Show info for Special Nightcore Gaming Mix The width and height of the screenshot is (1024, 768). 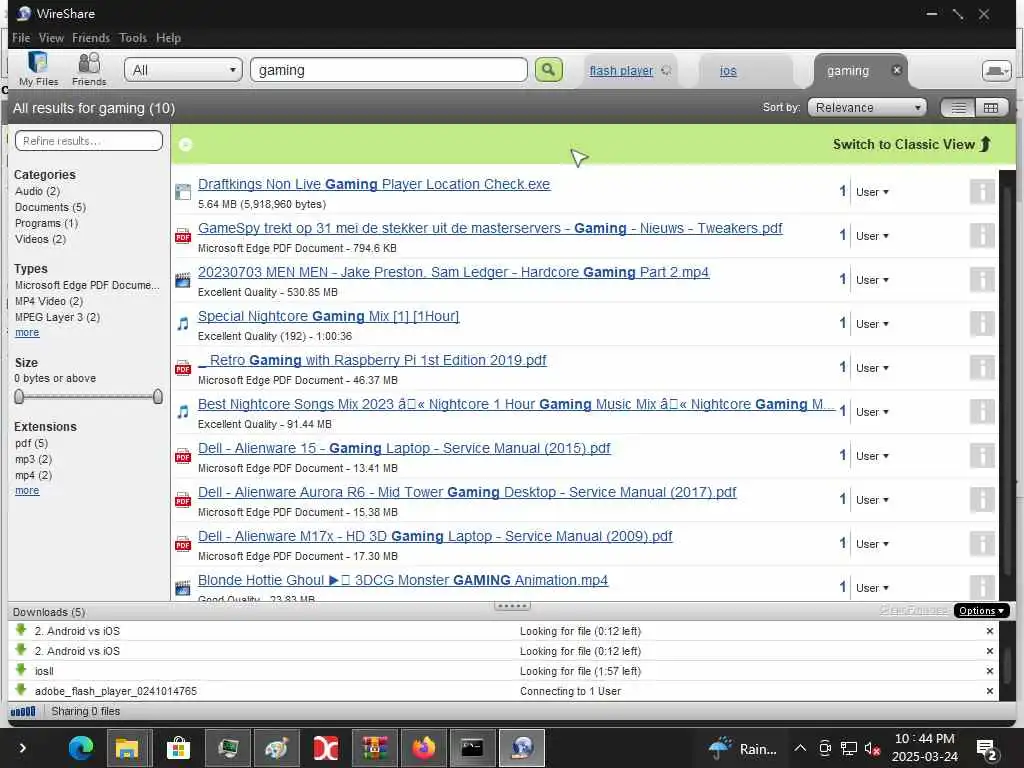[982, 323]
